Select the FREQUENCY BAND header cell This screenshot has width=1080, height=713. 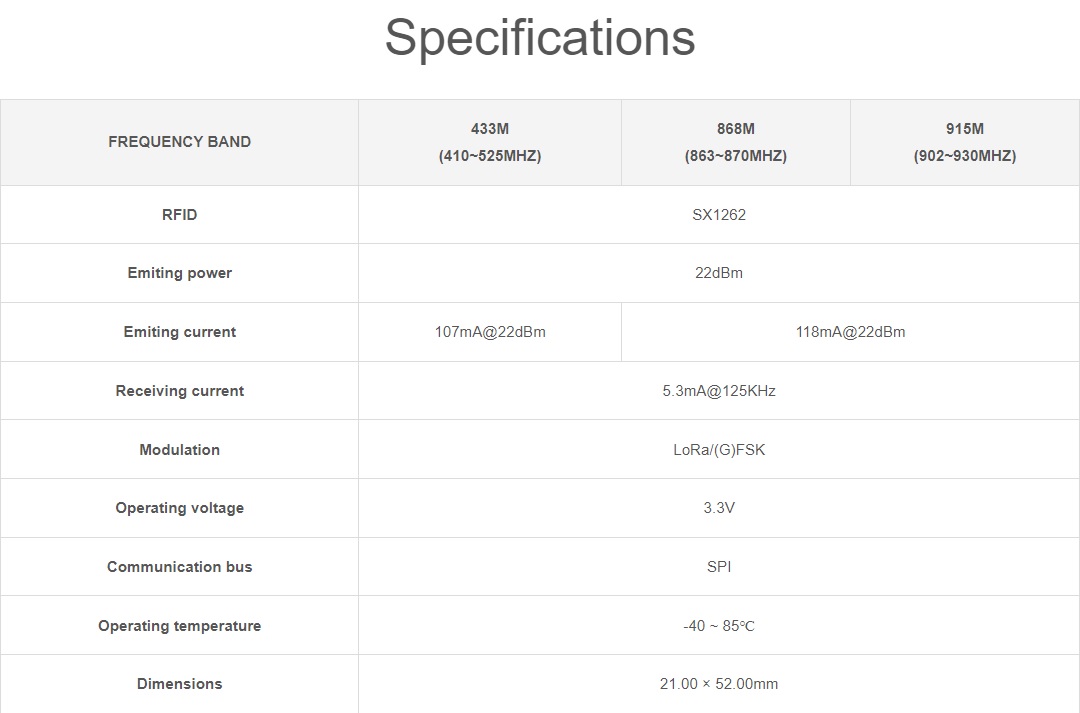[x=179, y=142]
